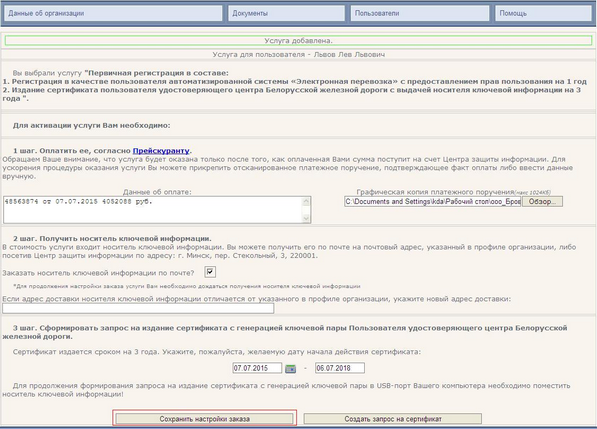Click the payment order file path field
This screenshot has height=429, width=597.
pyautogui.click(x=433, y=201)
